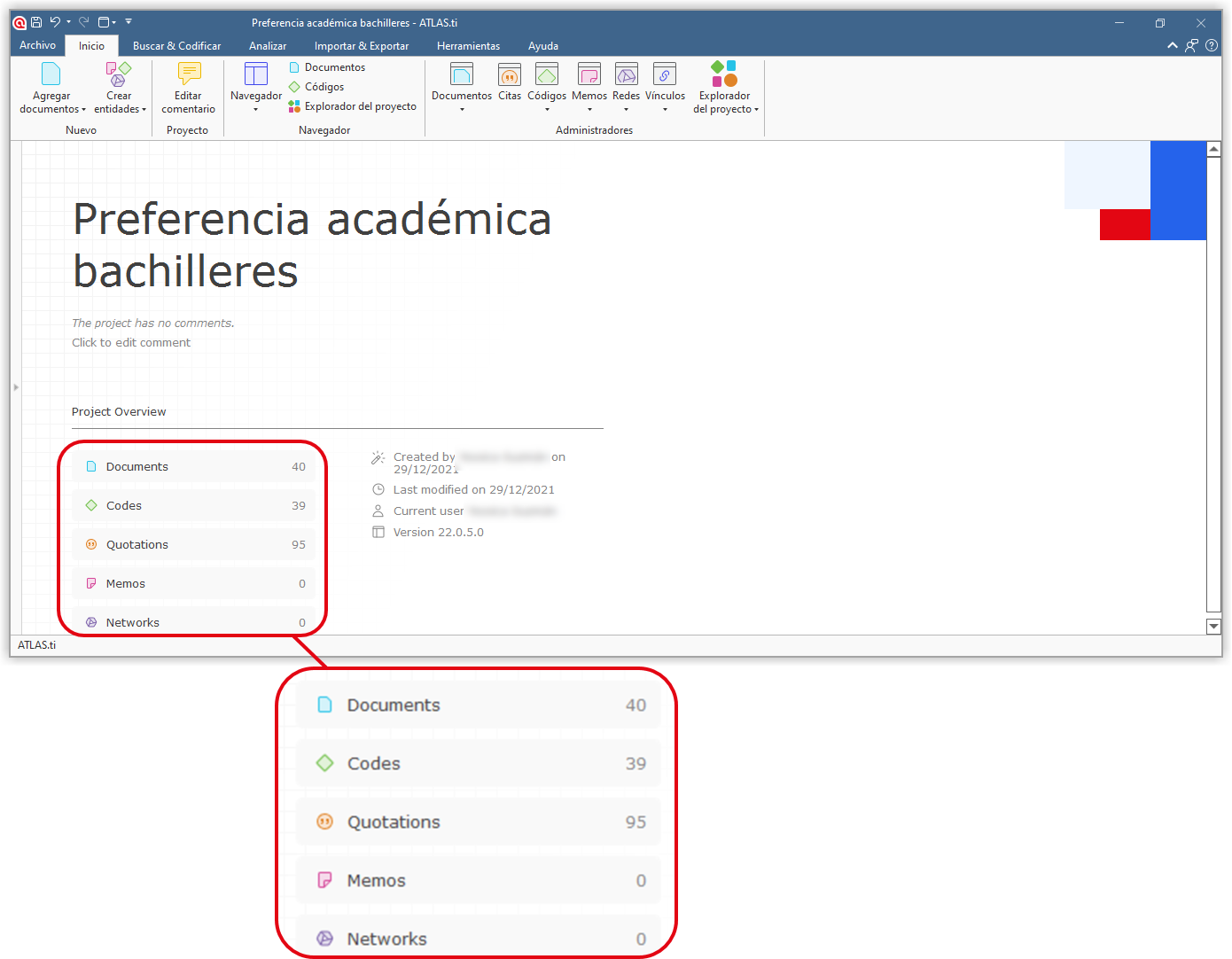Image resolution: width=1232 pixels, height=959 pixels.
Task: Open the Documentos manager icon in Administradores
Action: tap(462, 74)
